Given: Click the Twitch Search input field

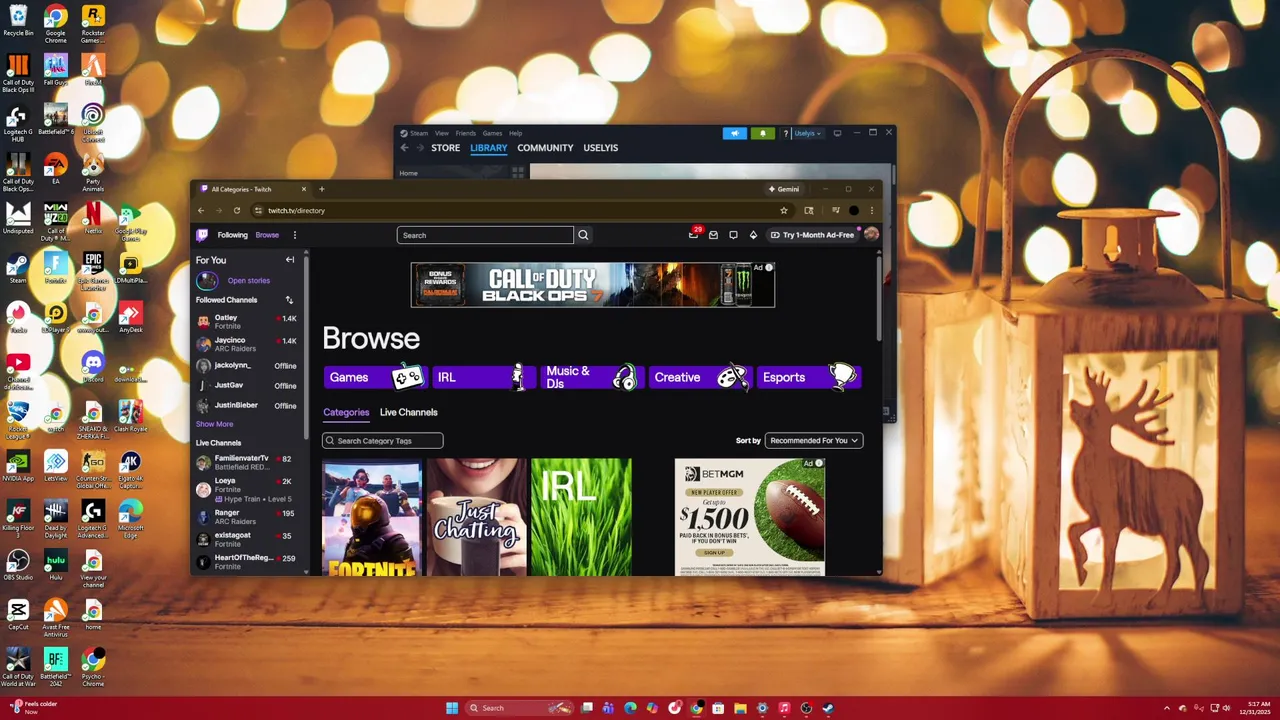Looking at the screenshot, I should (x=485, y=235).
